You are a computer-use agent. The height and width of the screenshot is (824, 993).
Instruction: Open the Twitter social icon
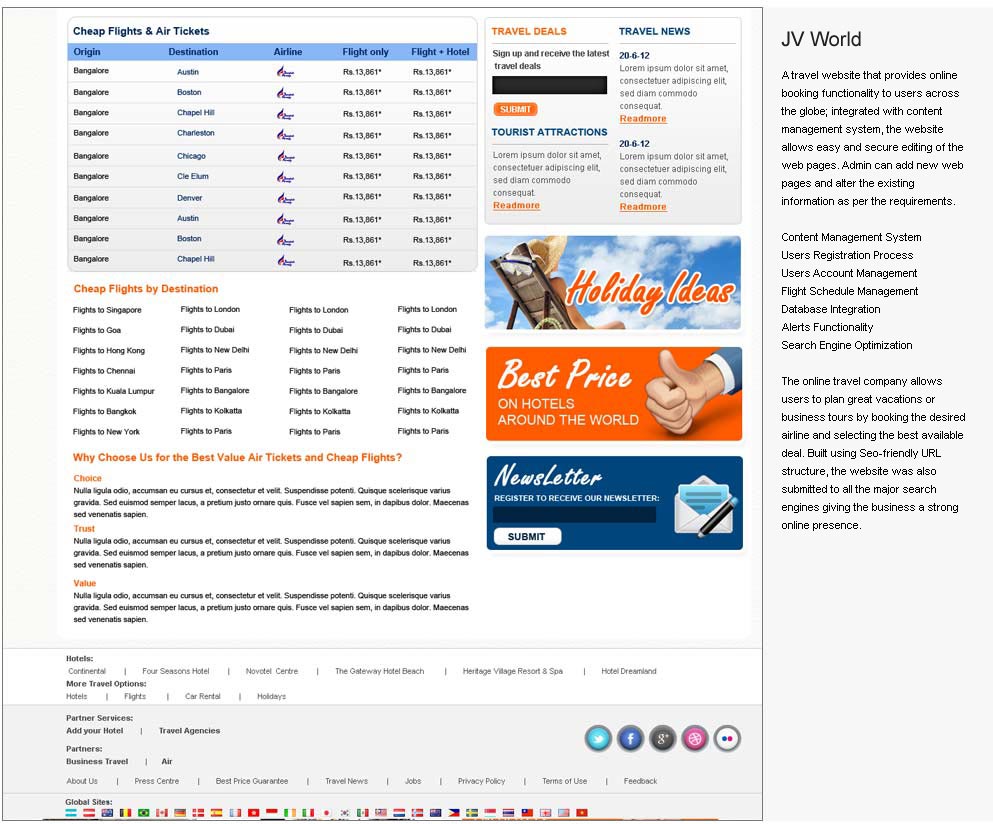coord(598,738)
